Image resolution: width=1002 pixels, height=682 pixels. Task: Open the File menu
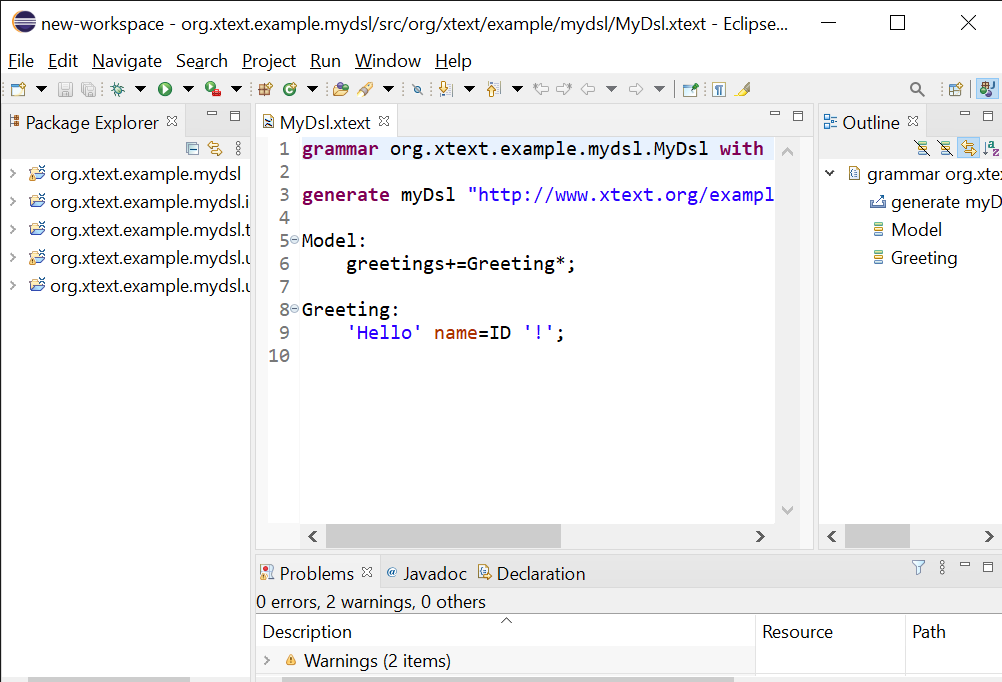point(21,61)
